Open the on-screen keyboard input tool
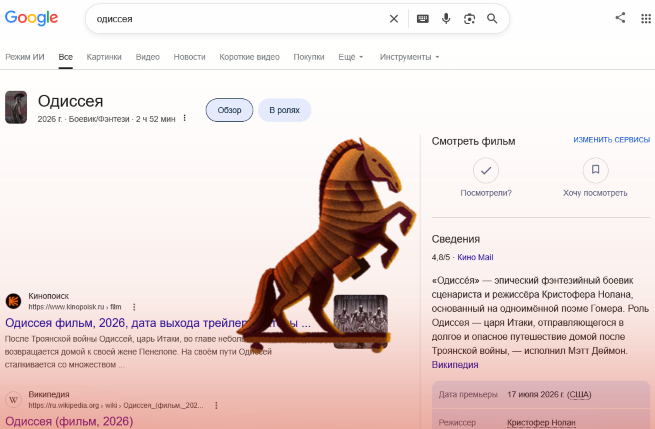 pyautogui.click(x=423, y=19)
